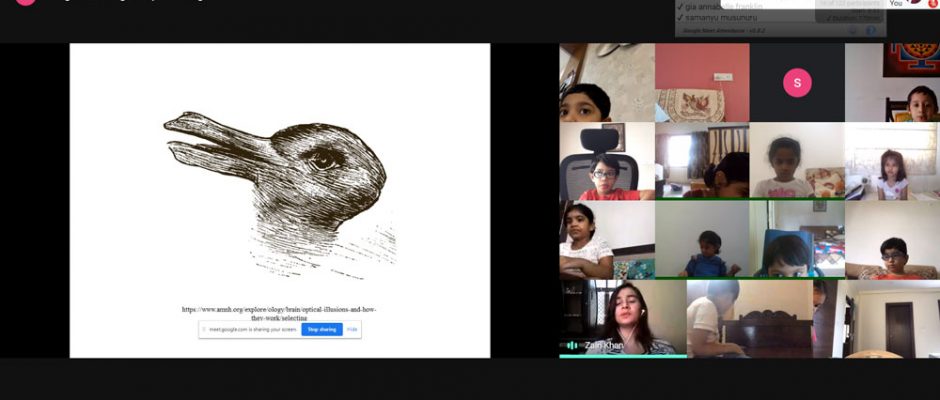The height and width of the screenshot is (400, 940).
Task: Select the tile showing an empty room with door
Action: pyautogui.click(x=876, y=318)
